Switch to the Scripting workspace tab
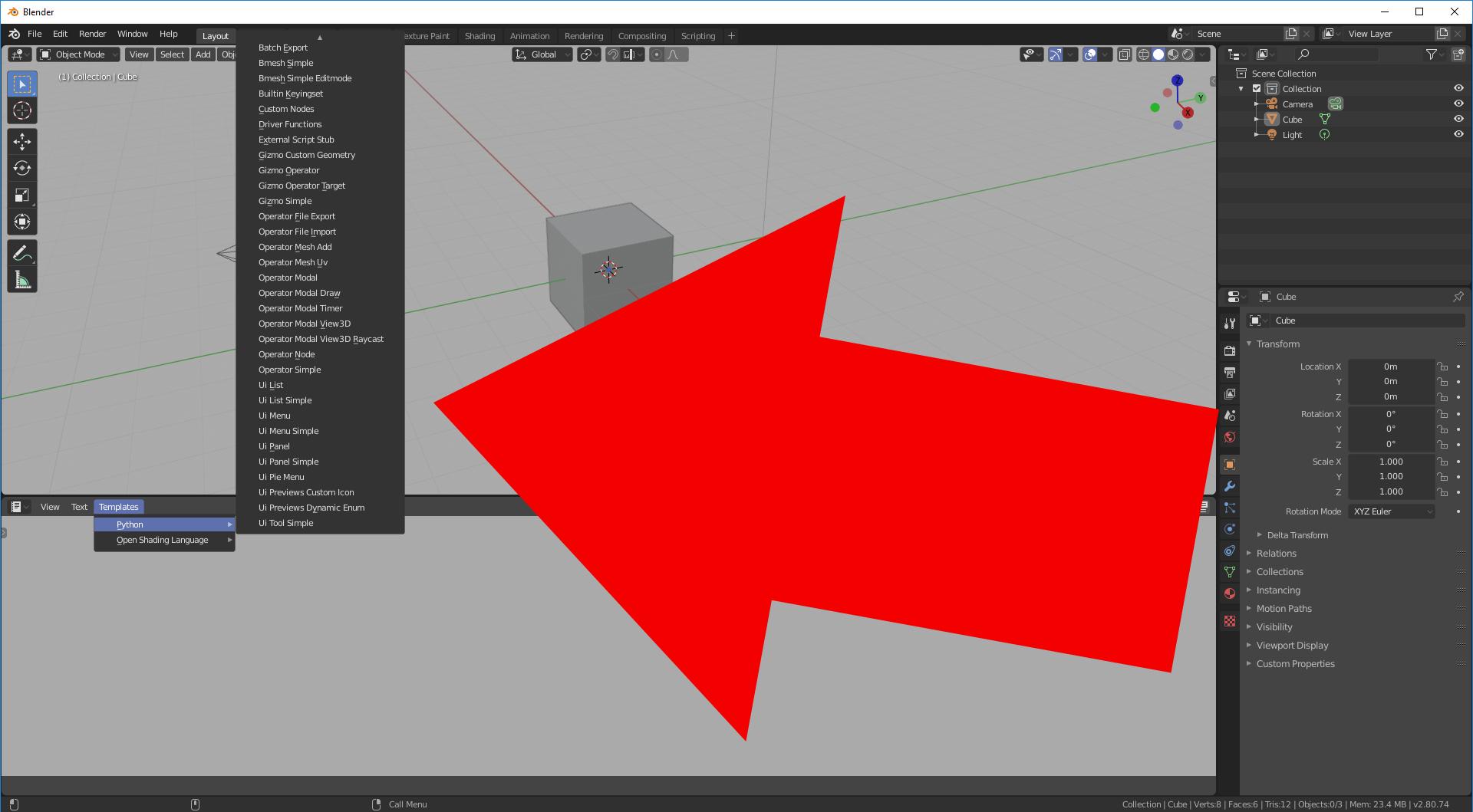 tap(697, 36)
